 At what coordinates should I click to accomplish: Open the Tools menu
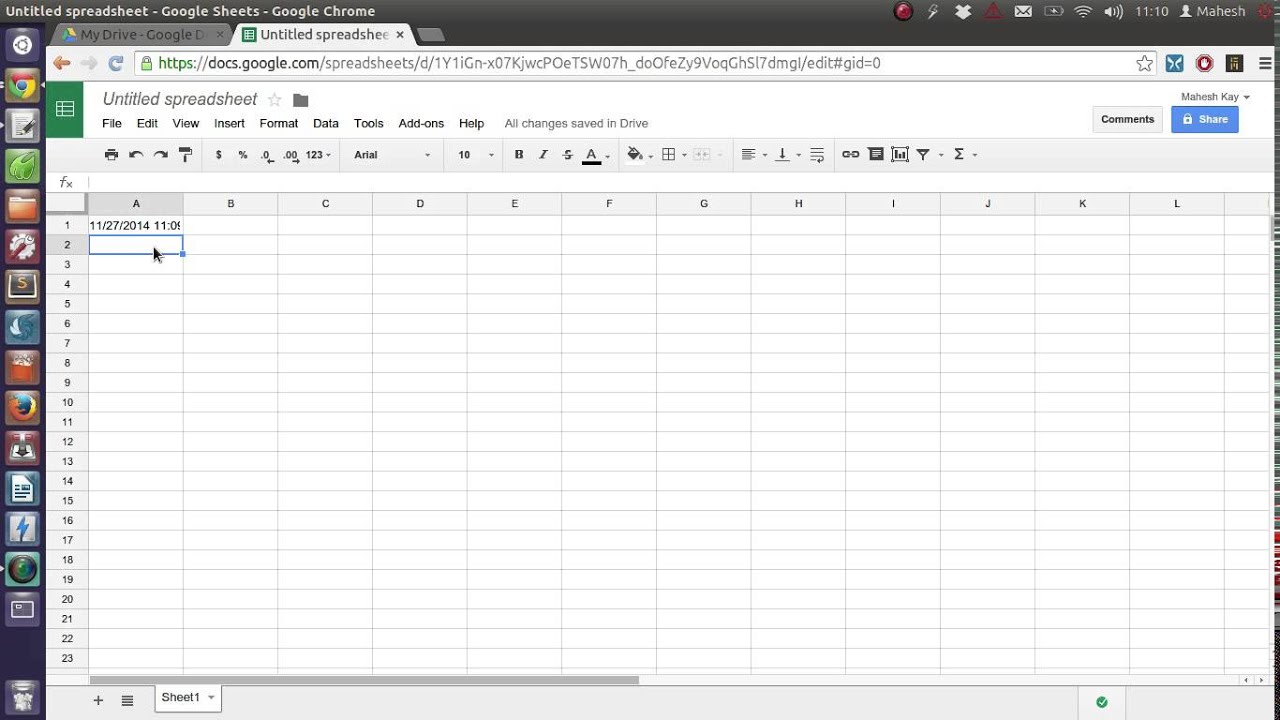(x=369, y=124)
